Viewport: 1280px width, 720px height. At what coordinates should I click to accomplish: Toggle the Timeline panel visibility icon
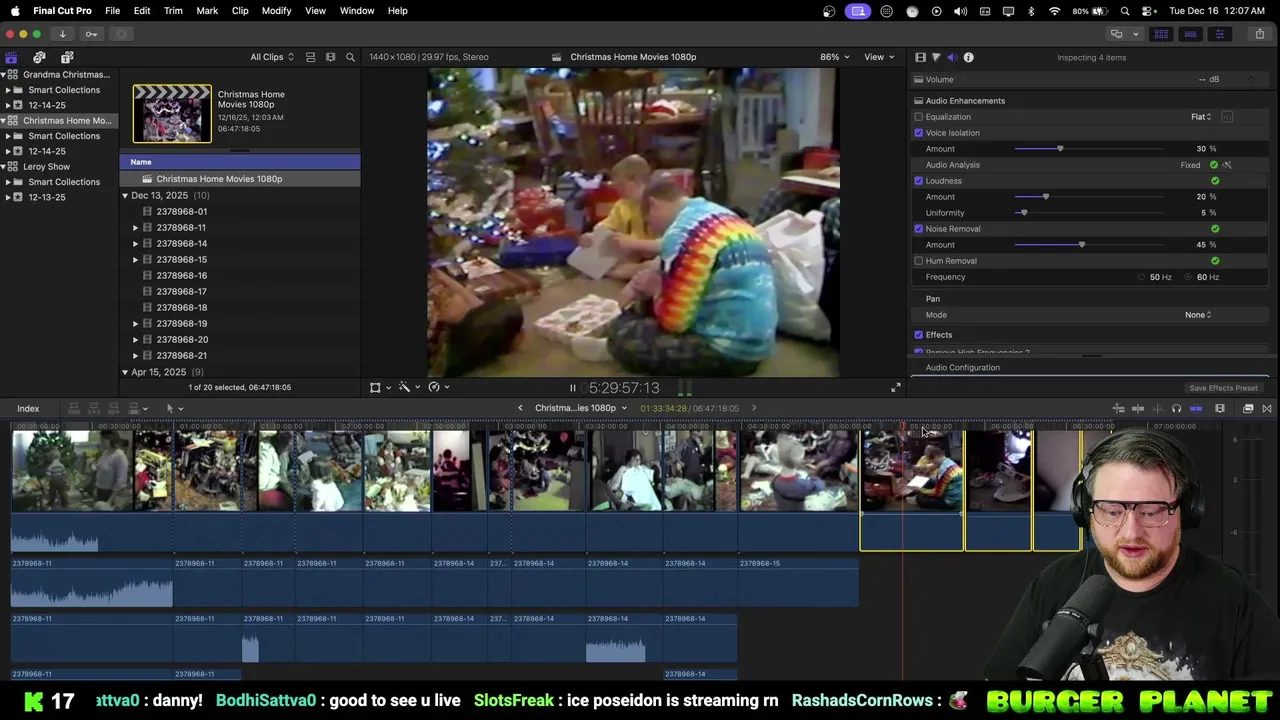click(1190, 34)
